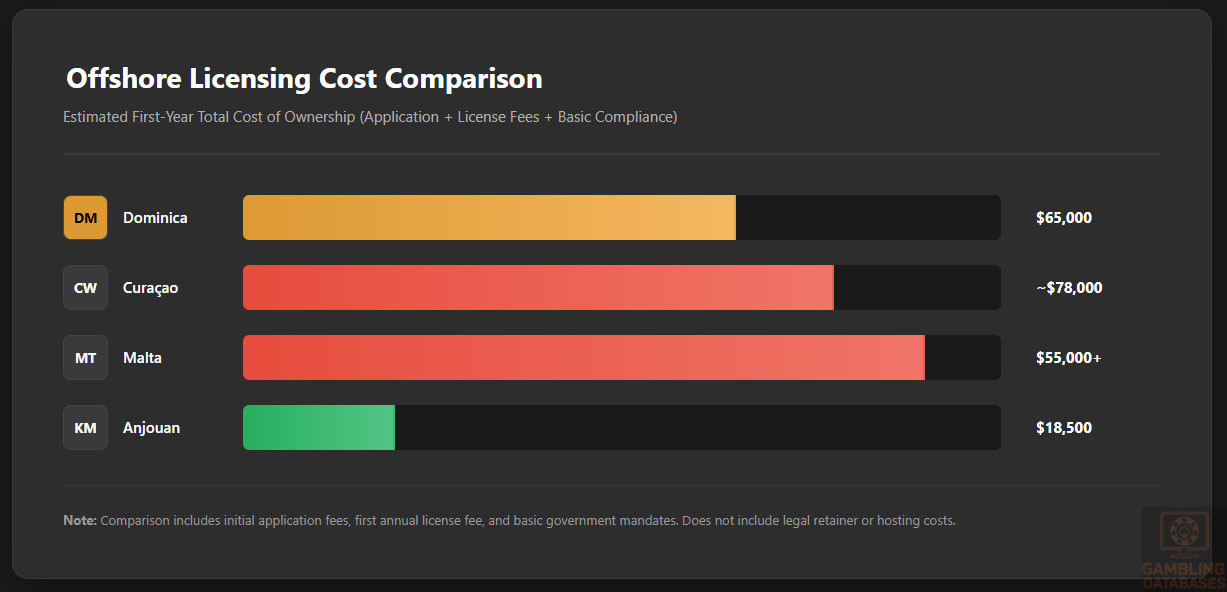Click the Gambling Databases watermark logo

[x=1184, y=549]
